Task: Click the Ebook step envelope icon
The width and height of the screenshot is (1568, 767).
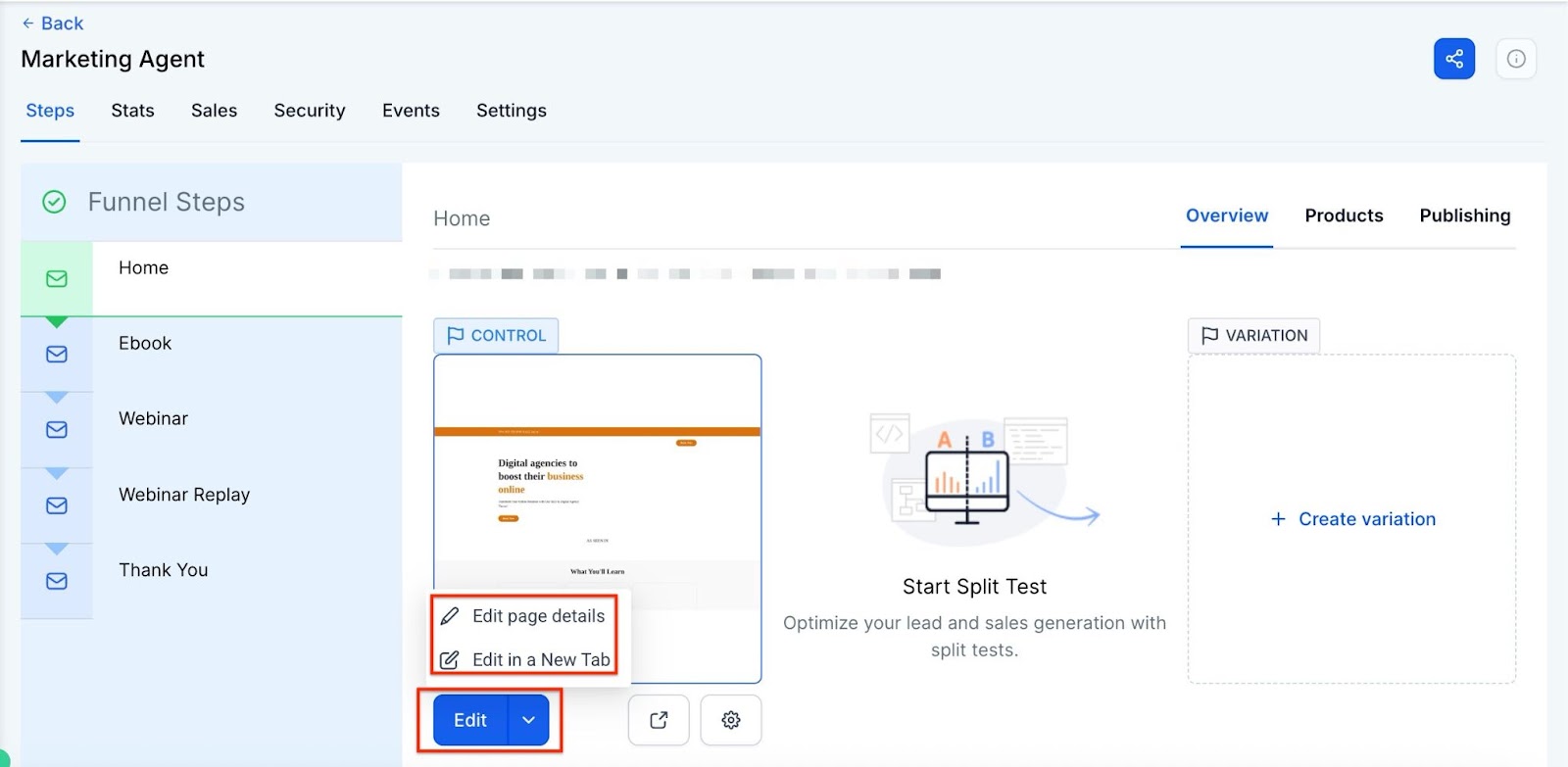Action: (57, 355)
